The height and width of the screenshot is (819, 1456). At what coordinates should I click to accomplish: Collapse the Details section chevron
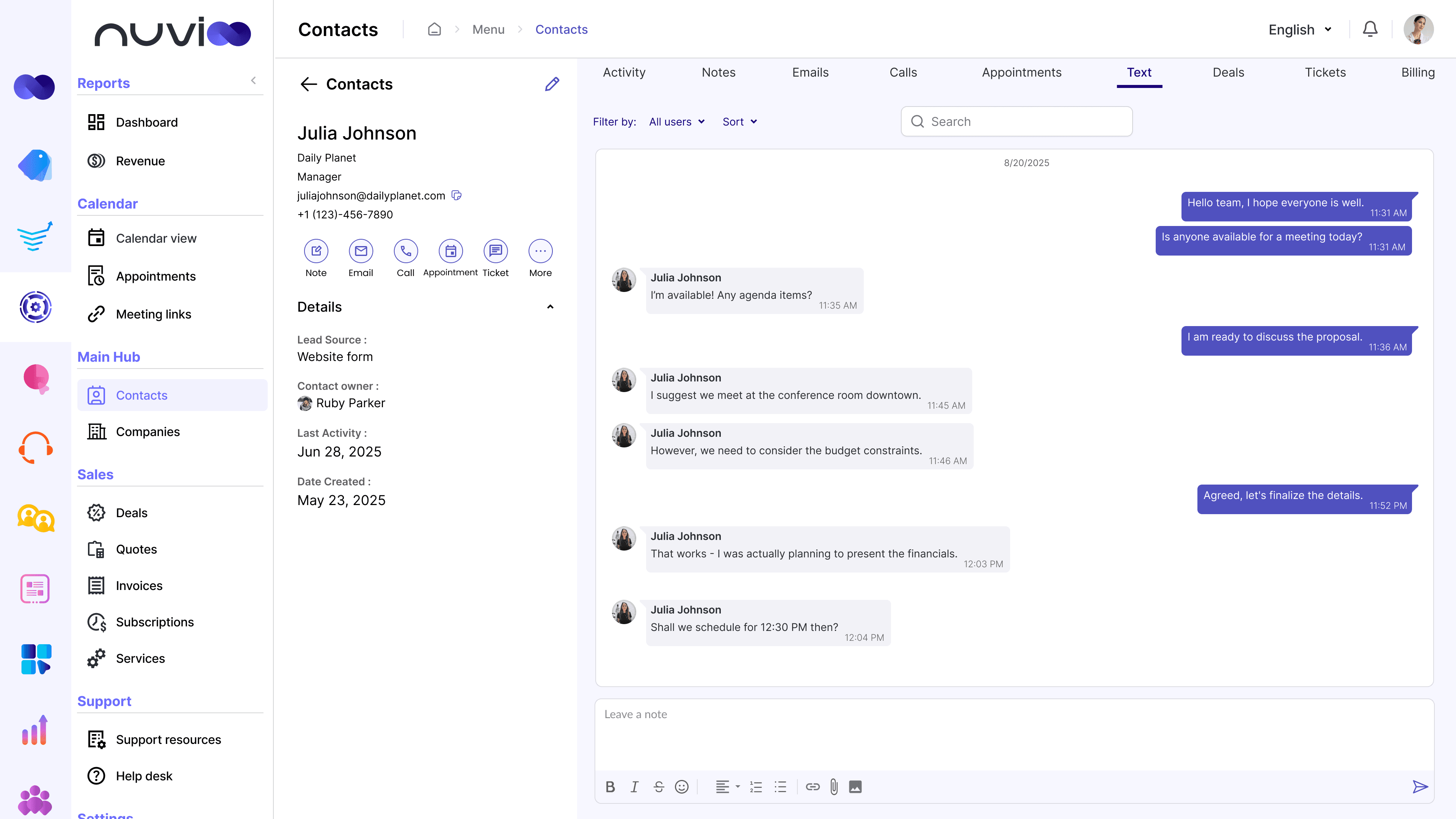(x=550, y=307)
